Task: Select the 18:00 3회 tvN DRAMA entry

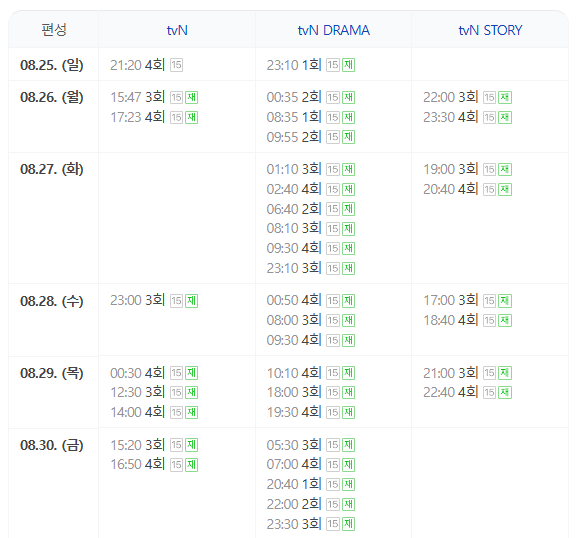Action: click(294, 393)
